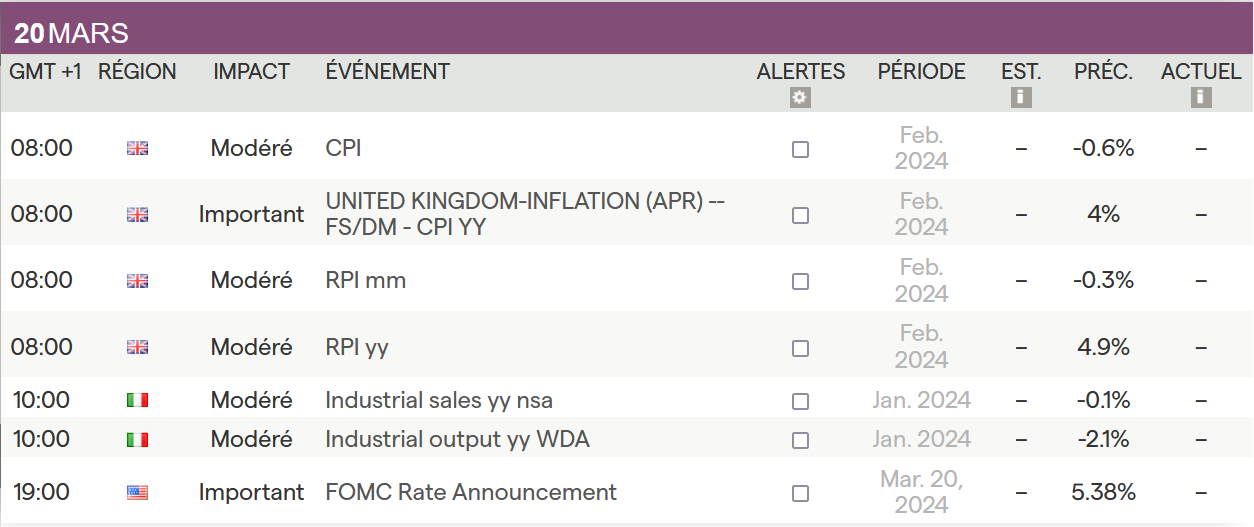Click the US flag beside FOMC Rate Announcement
Screen dimensions: 1254x527
point(137,493)
